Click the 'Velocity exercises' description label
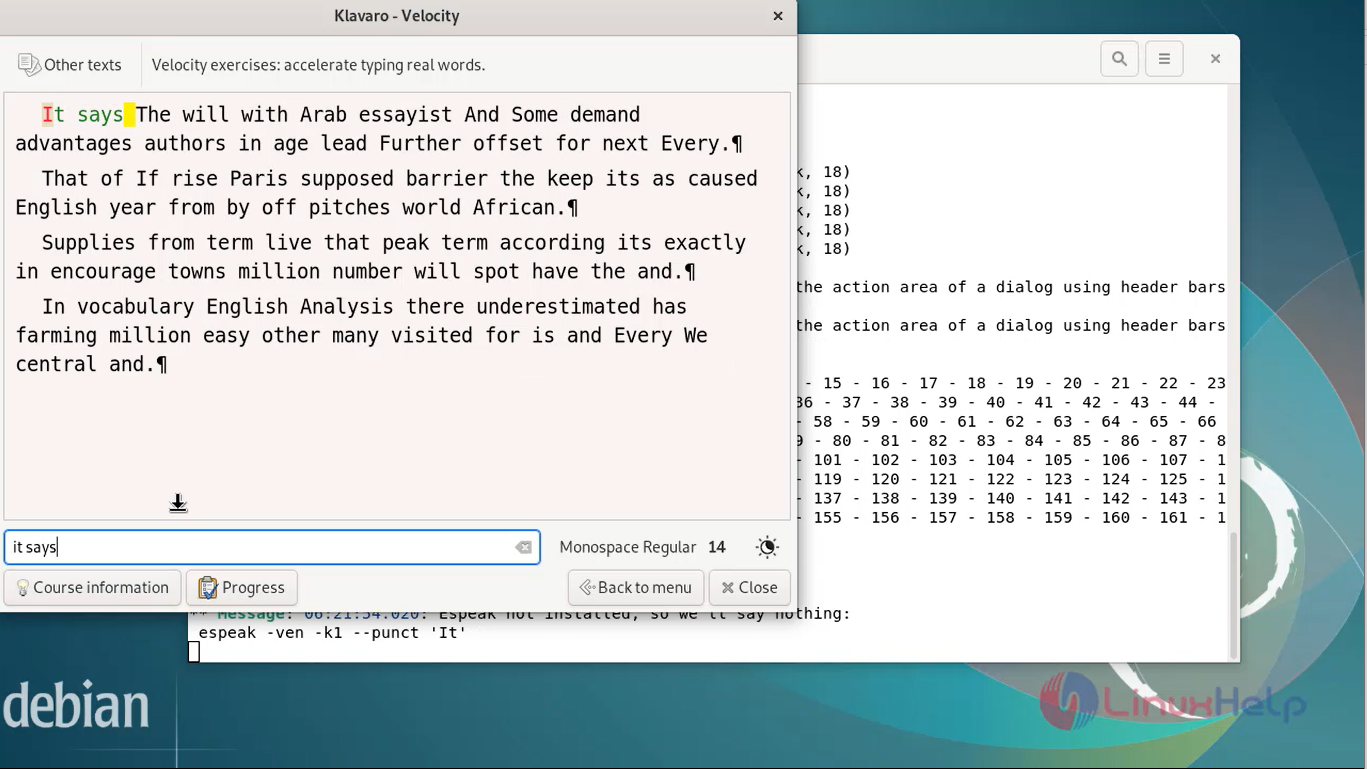1367x769 pixels. click(318, 65)
